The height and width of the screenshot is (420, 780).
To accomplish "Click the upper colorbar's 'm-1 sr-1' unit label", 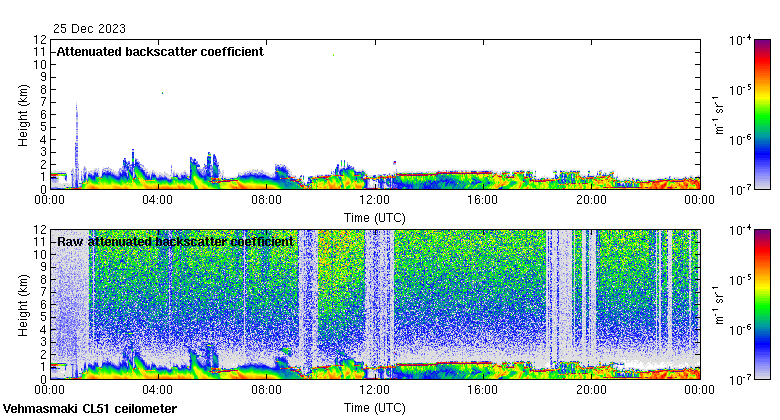I will pyautogui.click(x=718, y=115).
